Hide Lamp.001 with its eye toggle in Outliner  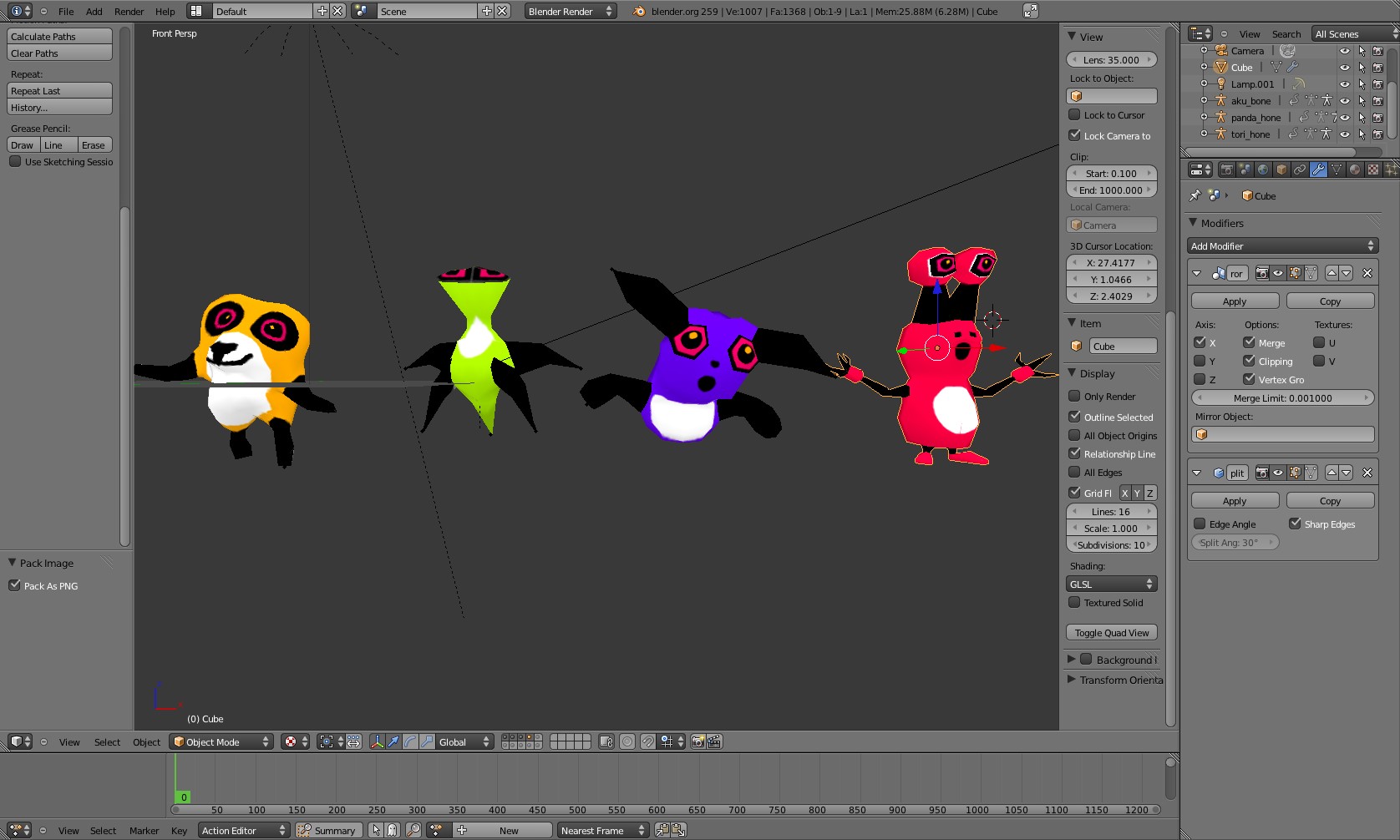pos(1345,83)
